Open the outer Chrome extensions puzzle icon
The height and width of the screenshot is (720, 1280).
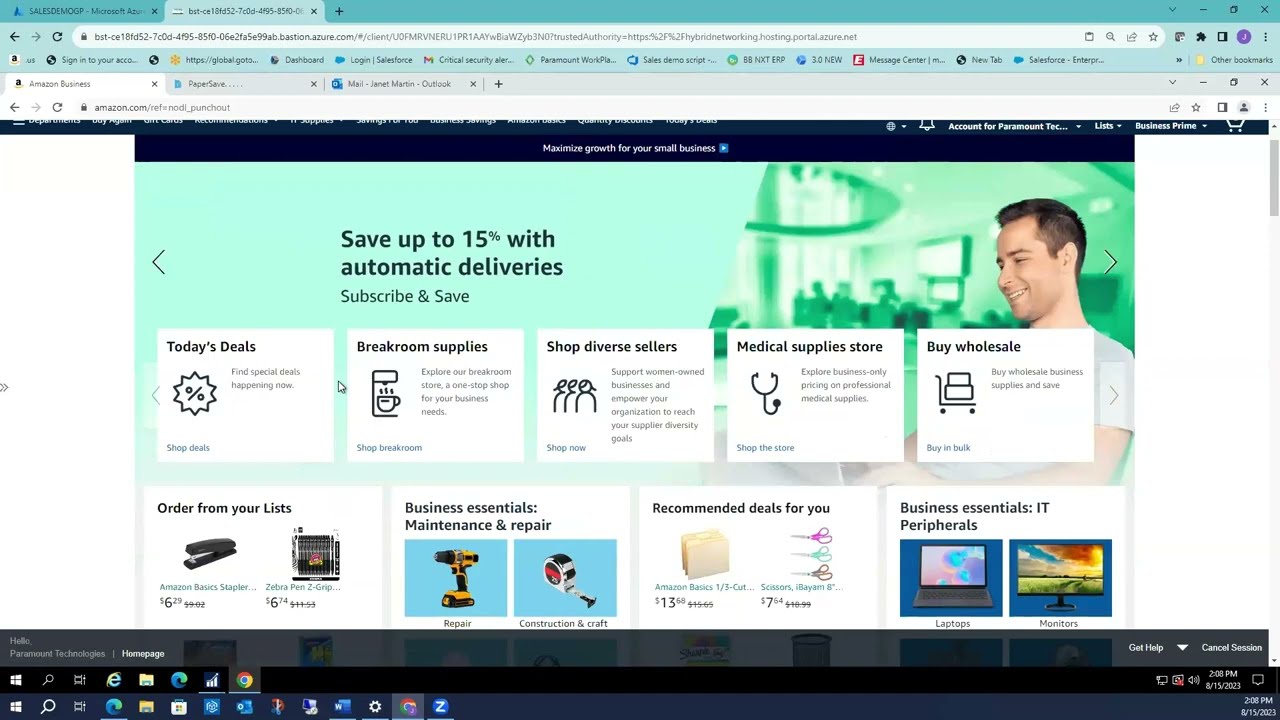(1201, 37)
